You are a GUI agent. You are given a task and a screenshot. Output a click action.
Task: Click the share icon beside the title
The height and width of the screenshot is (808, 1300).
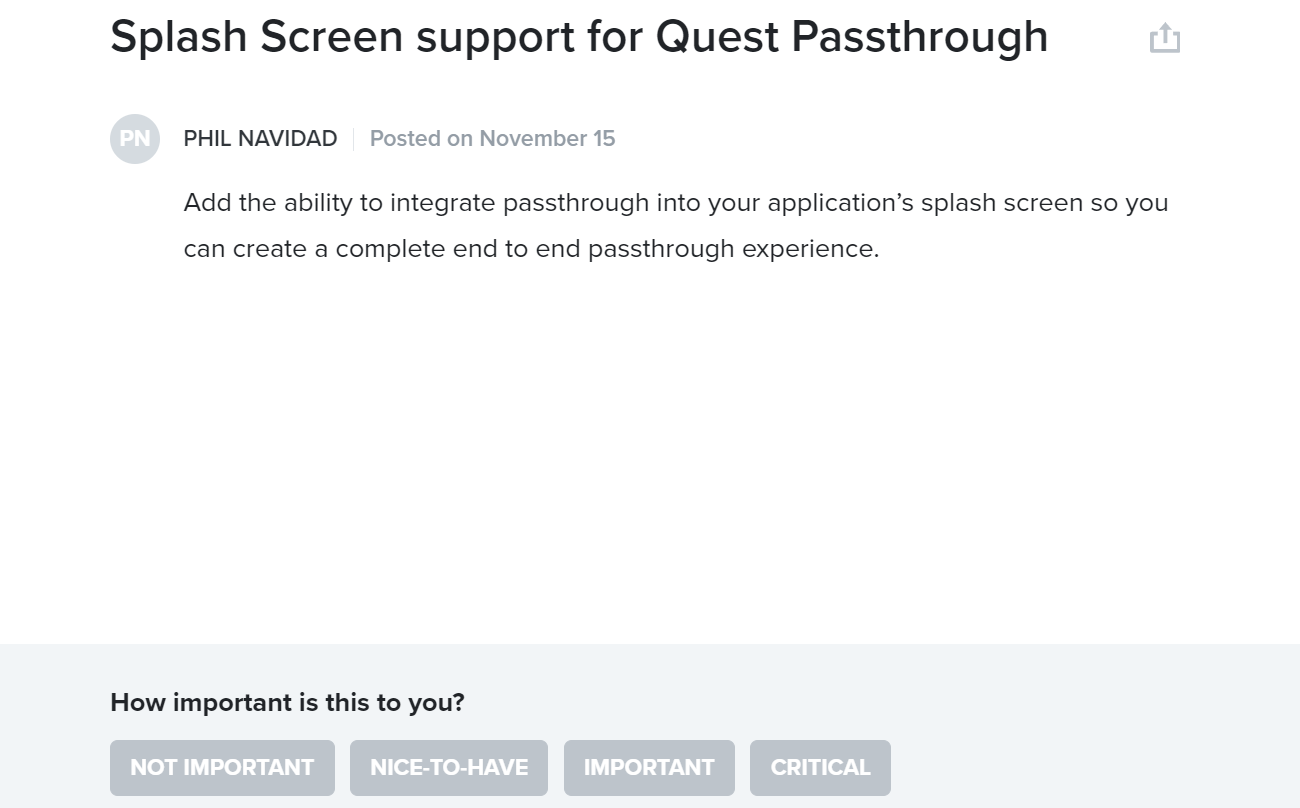pos(1165,39)
